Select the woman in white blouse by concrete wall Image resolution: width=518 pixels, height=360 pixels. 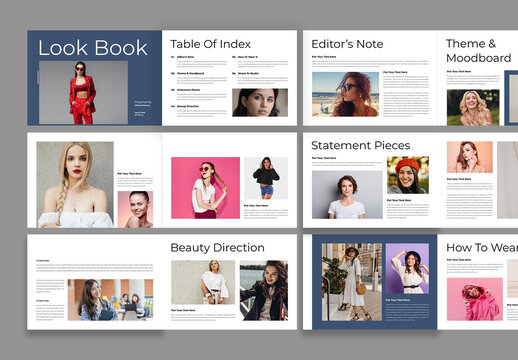[x=203, y=282]
